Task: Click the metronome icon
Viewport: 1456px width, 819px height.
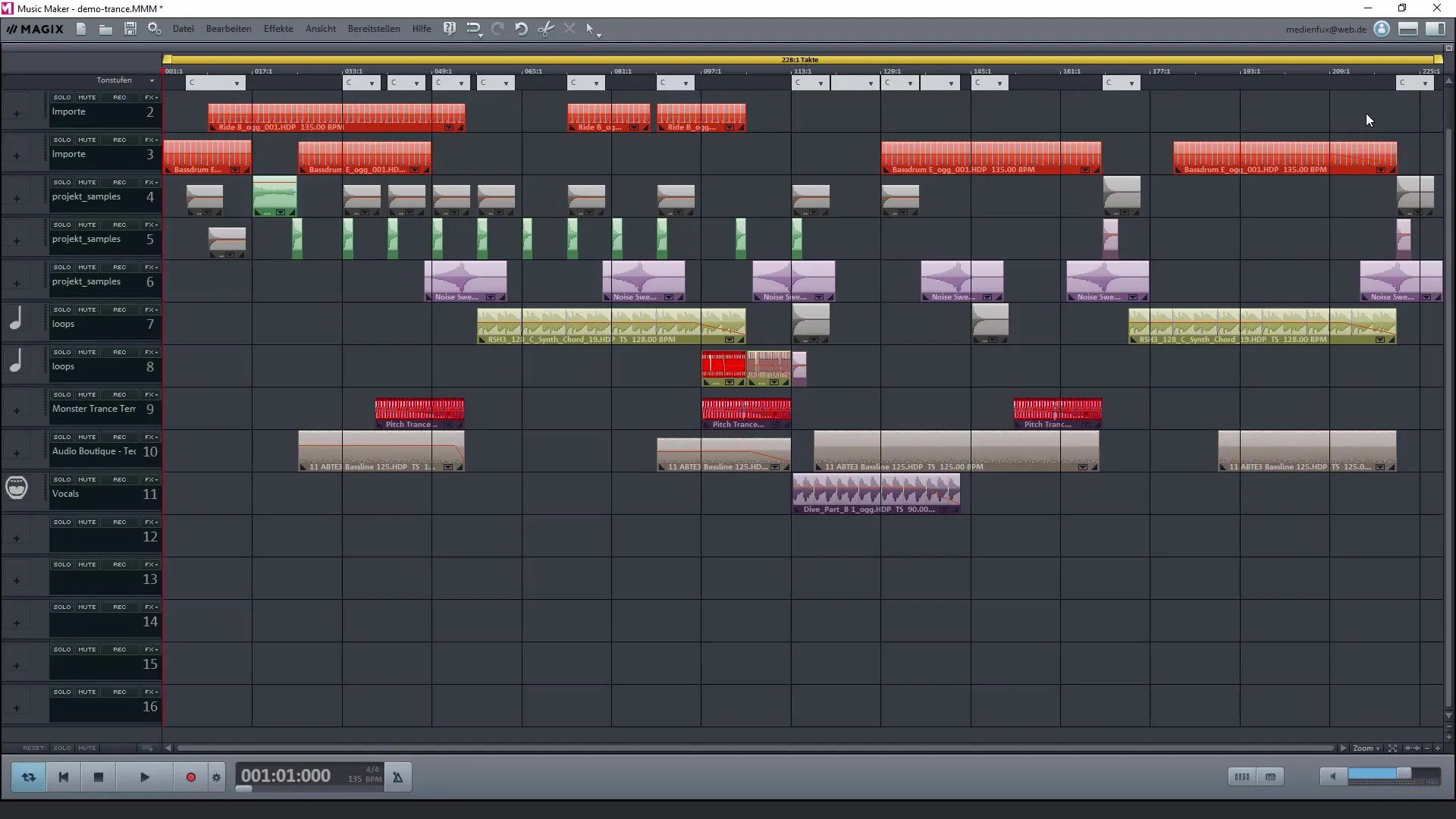Action: [x=397, y=777]
